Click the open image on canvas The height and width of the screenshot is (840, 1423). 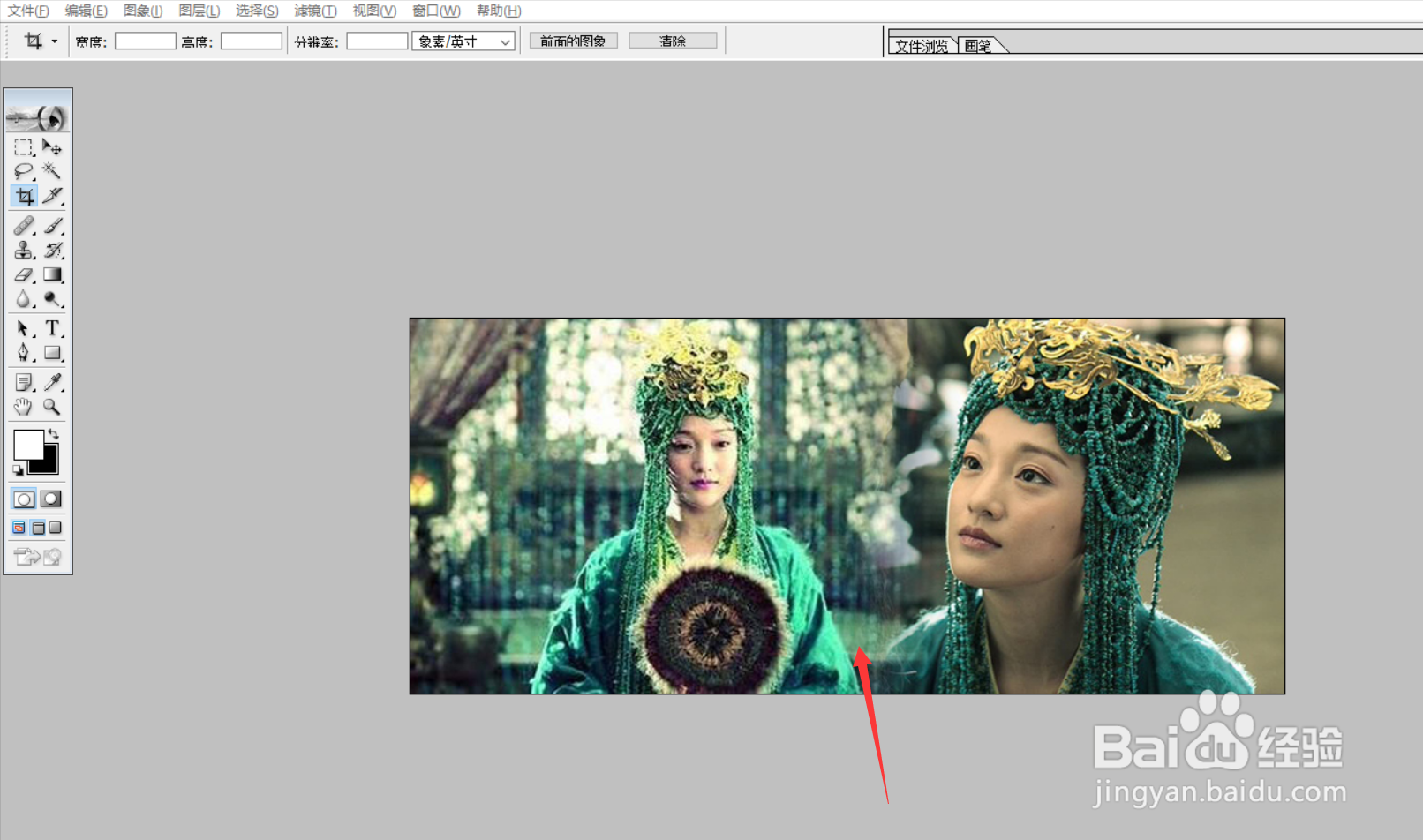click(847, 506)
